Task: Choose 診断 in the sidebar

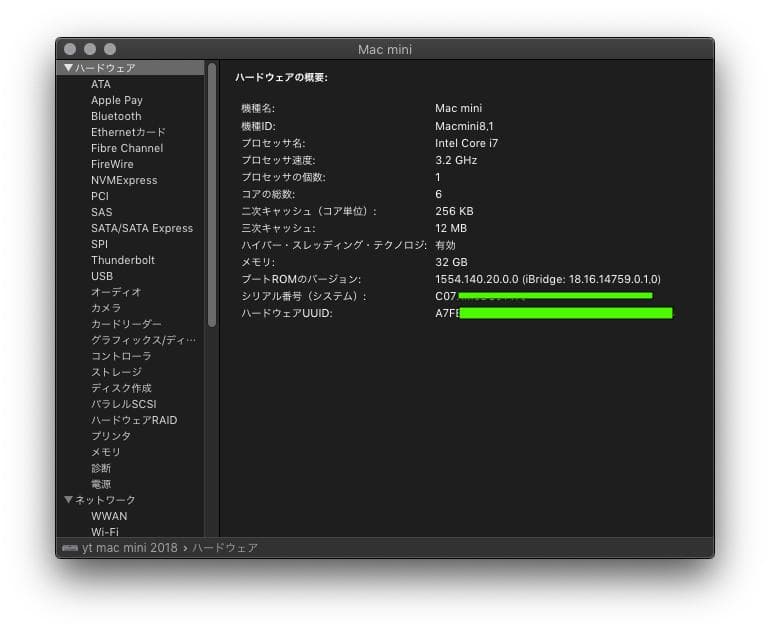Action: [x=101, y=468]
